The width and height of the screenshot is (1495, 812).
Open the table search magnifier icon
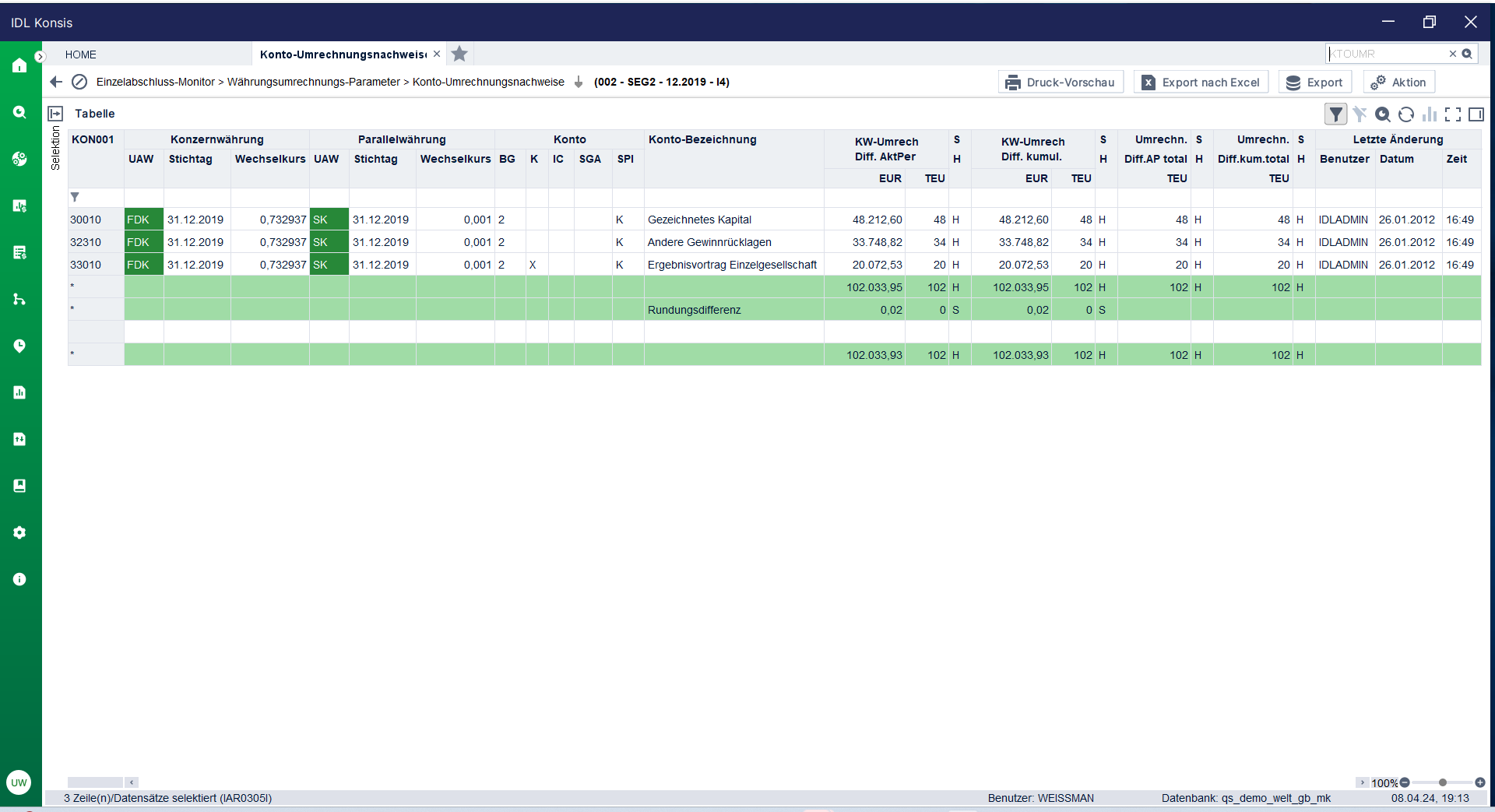[1382, 114]
